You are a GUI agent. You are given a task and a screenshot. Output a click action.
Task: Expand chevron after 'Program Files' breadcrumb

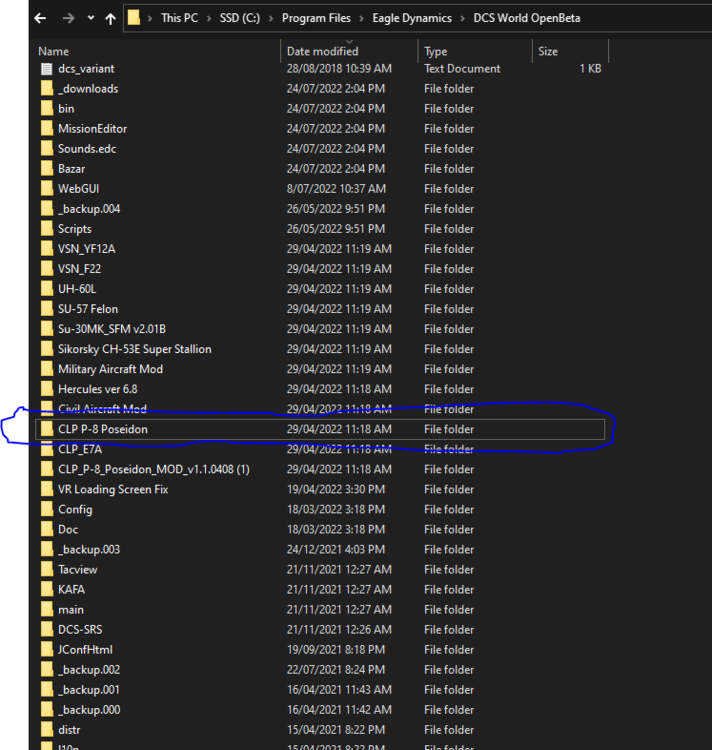[361, 18]
